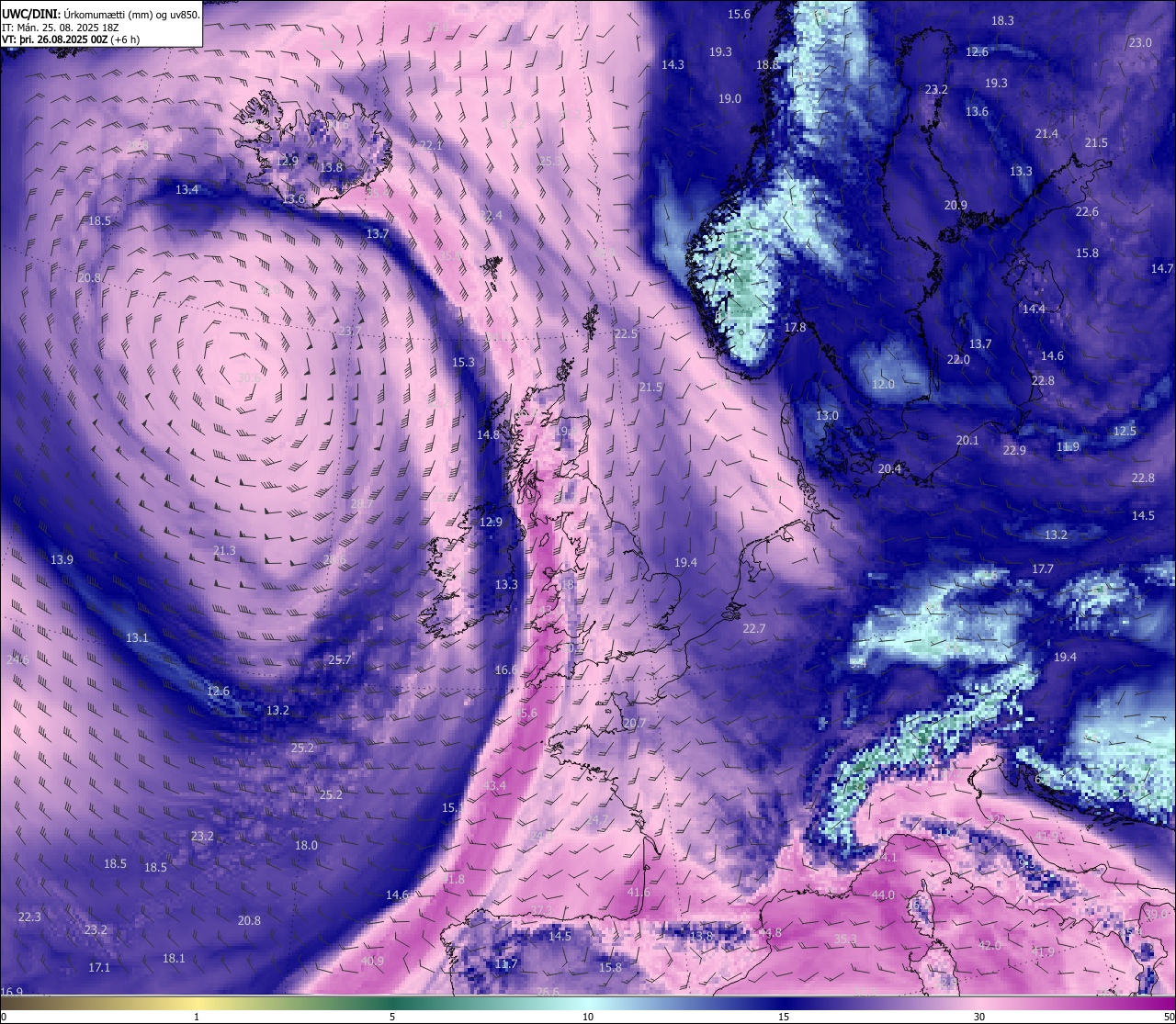Click the map value 13.1
Screen dimensions: 1176x1024
pyautogui.click(x=137, y=637)
